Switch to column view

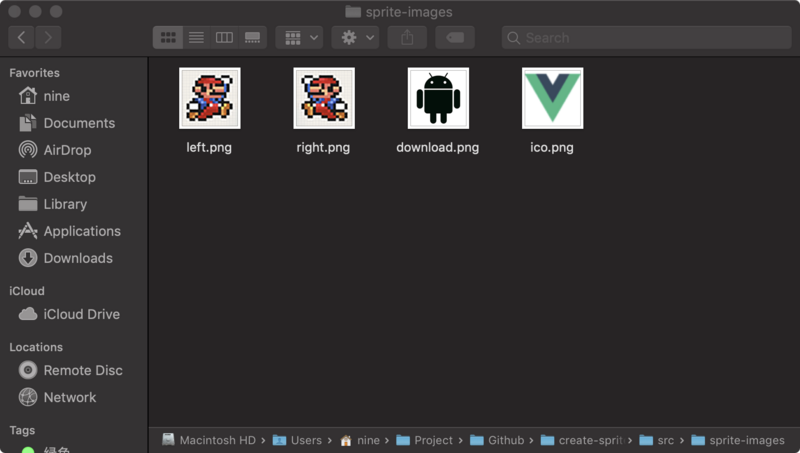pyautogui.click(x=224, y=37)
